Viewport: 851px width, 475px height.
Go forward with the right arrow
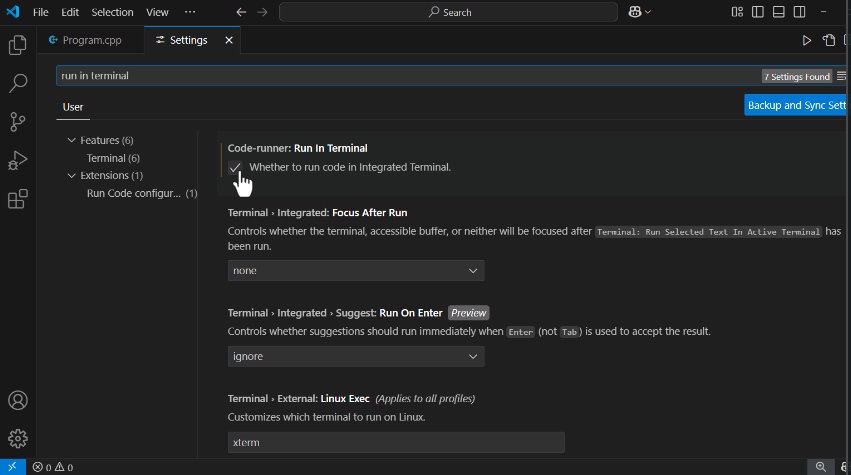click(x=262, y=12)
